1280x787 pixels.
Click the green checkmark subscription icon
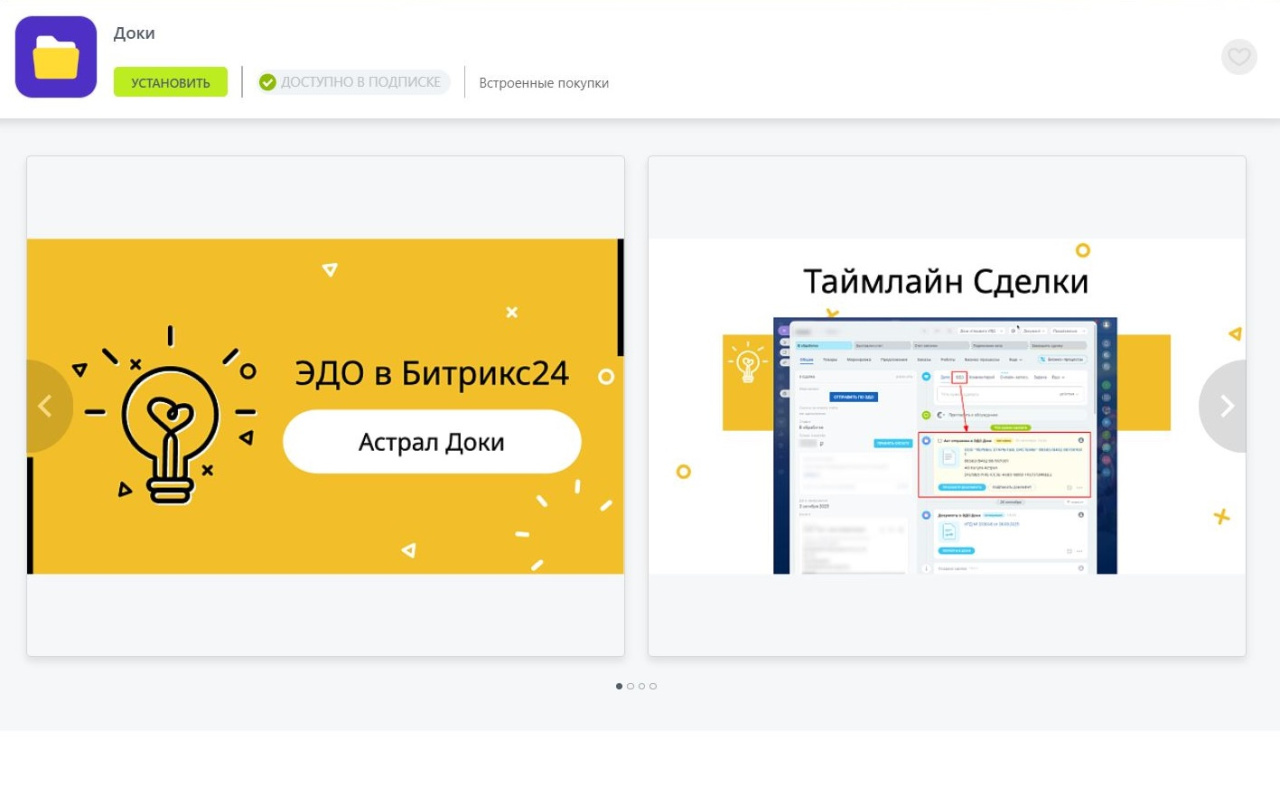click(267, 82)
